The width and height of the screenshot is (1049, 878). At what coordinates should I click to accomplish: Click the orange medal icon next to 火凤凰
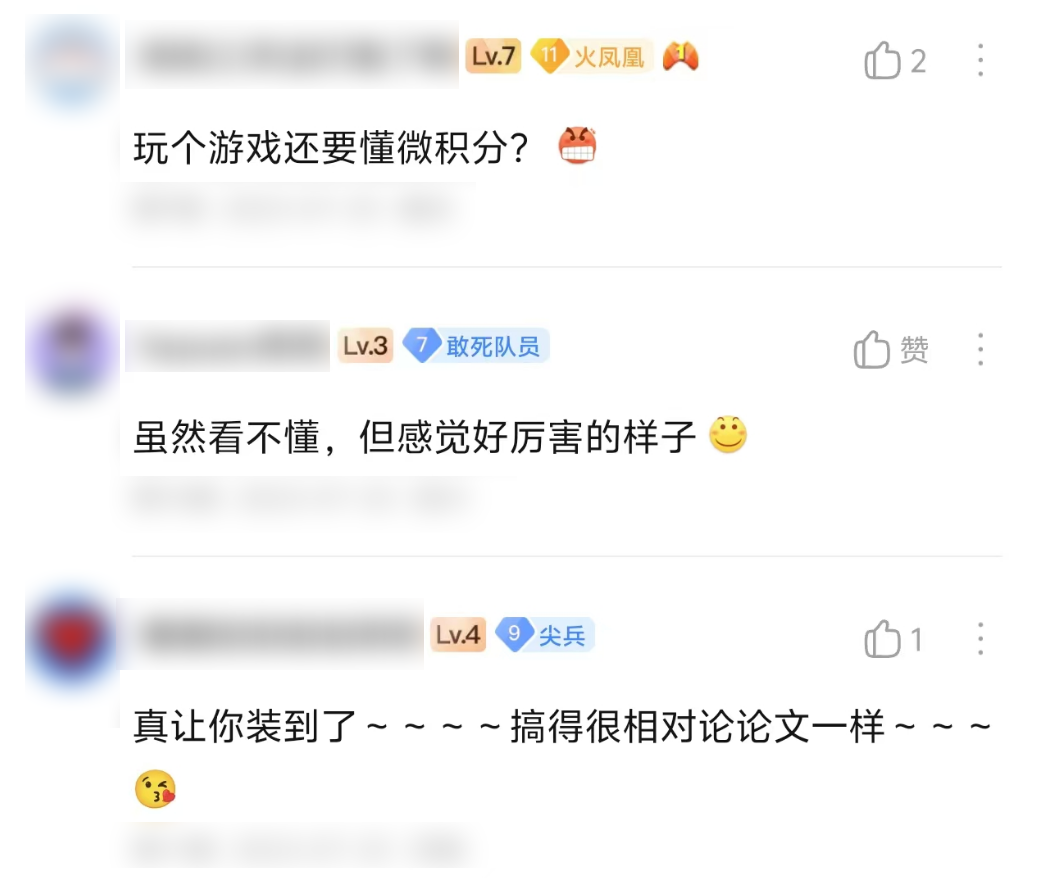coord(680,56)
